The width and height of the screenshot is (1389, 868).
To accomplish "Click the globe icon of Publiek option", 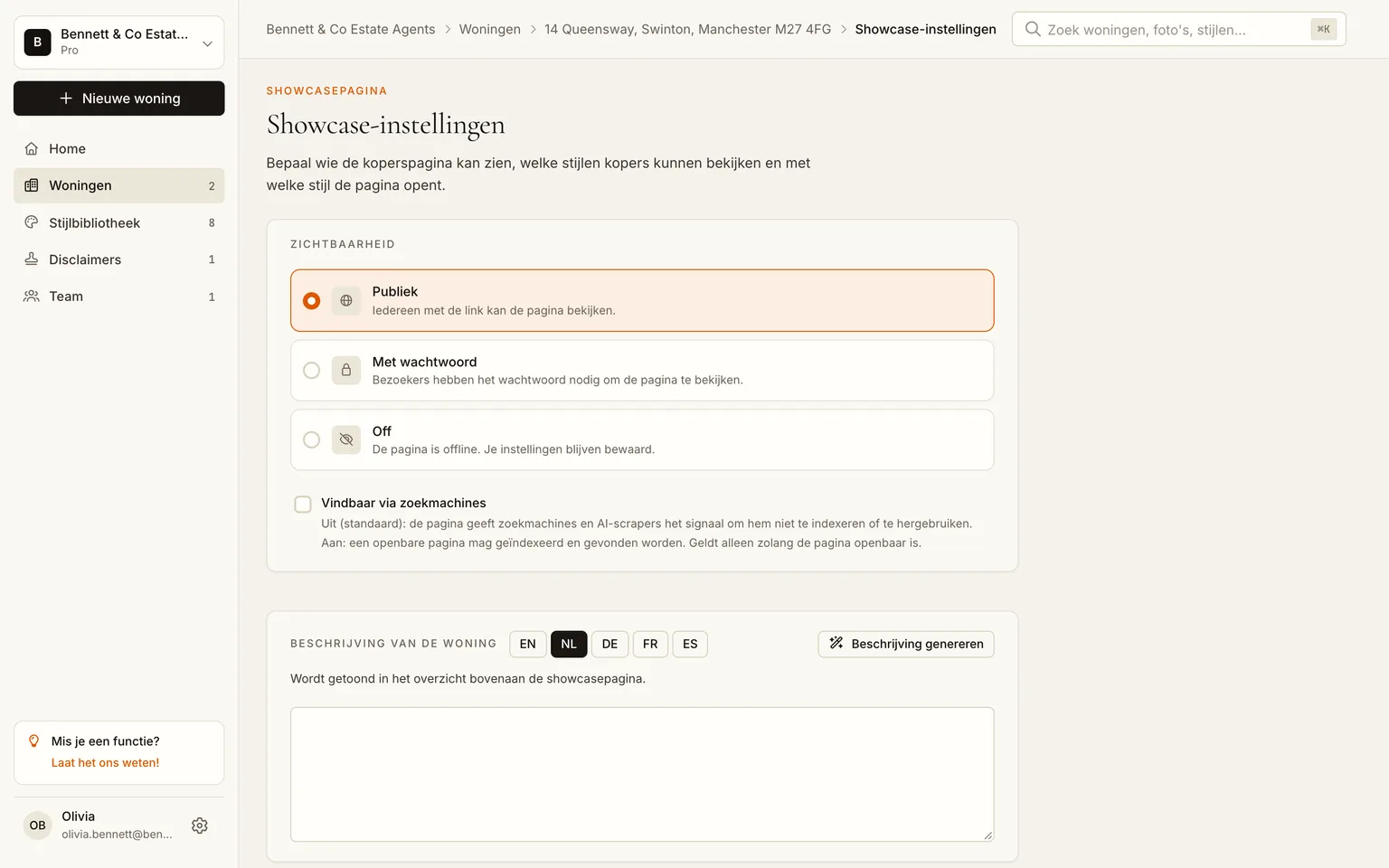I will pyautogui.click(x=346, y=300).
